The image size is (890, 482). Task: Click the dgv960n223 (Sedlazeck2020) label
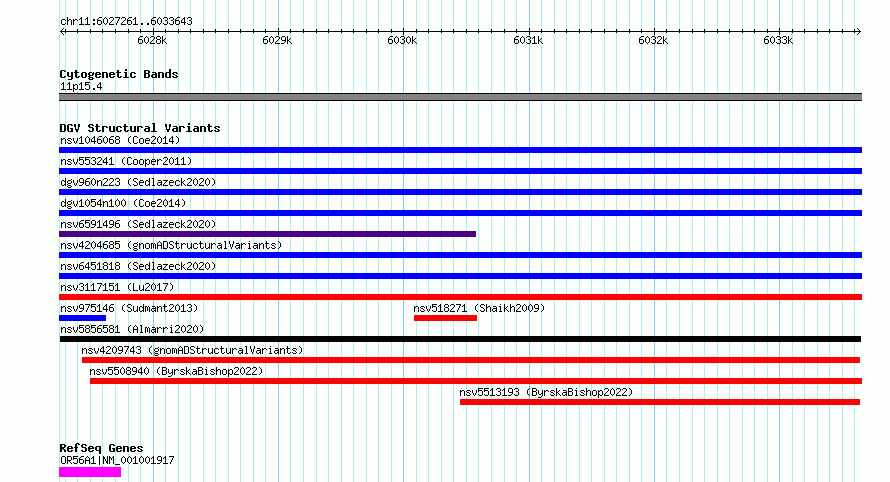[138, 182]
